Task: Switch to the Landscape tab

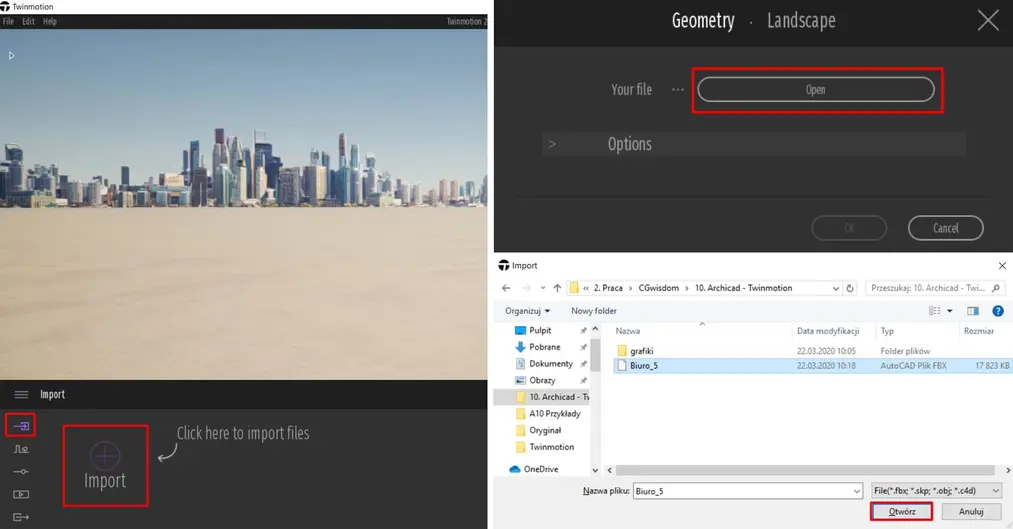Action: point(800,21)
